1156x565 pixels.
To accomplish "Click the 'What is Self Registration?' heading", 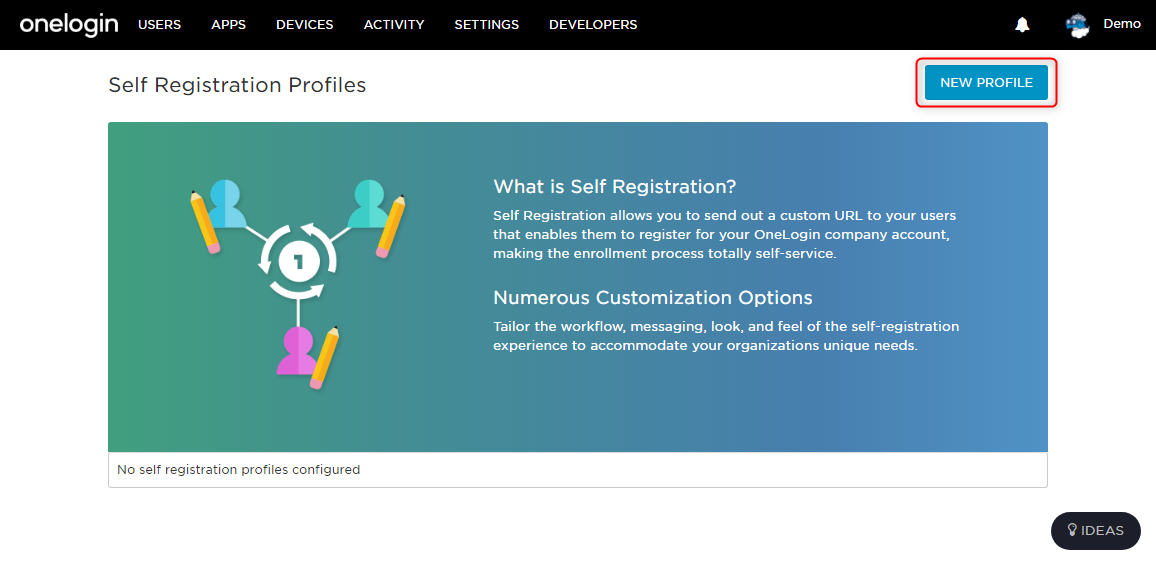I will [614, 186].
